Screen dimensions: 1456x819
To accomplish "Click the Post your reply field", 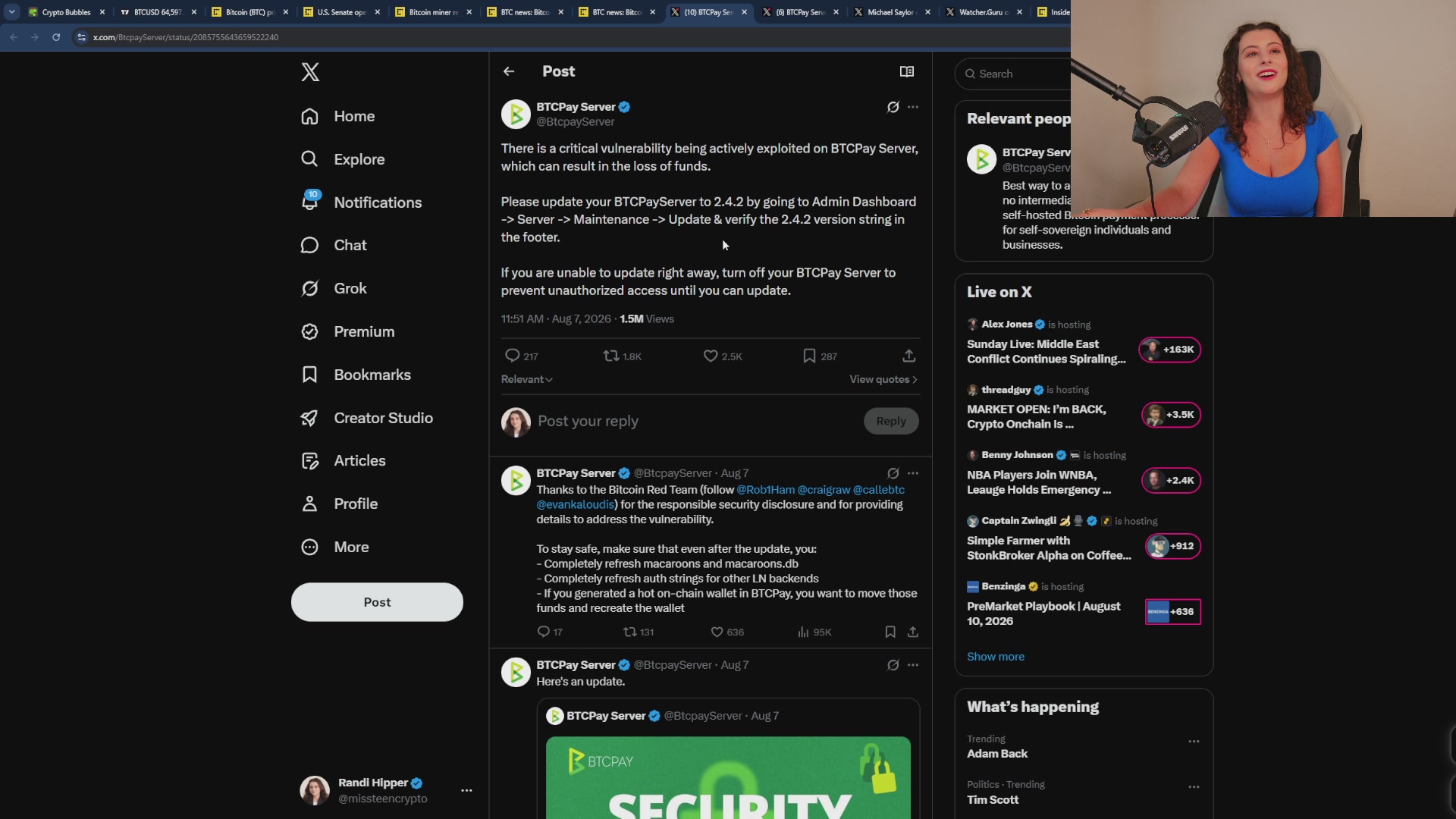I will pyautogui.click(x=696, y=421).
